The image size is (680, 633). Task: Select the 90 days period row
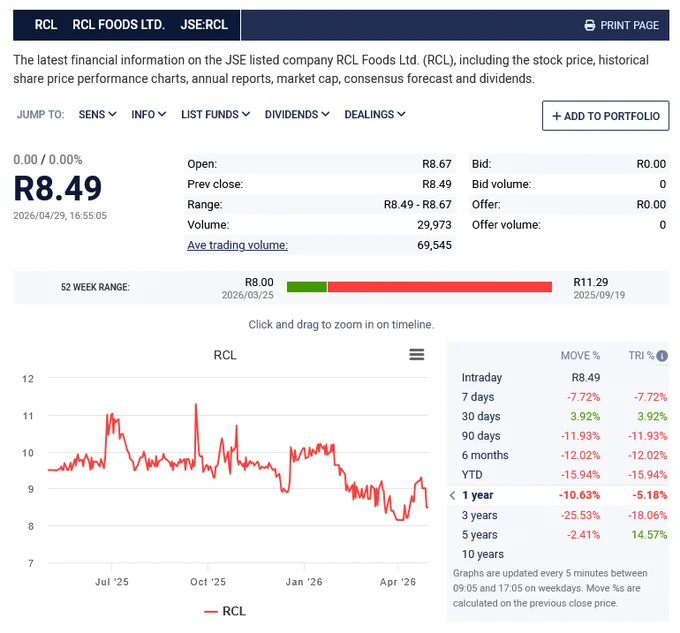[558, 436]
